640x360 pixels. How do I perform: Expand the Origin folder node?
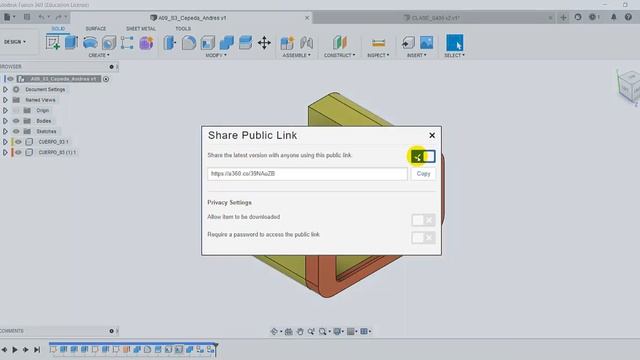(5, 110)
